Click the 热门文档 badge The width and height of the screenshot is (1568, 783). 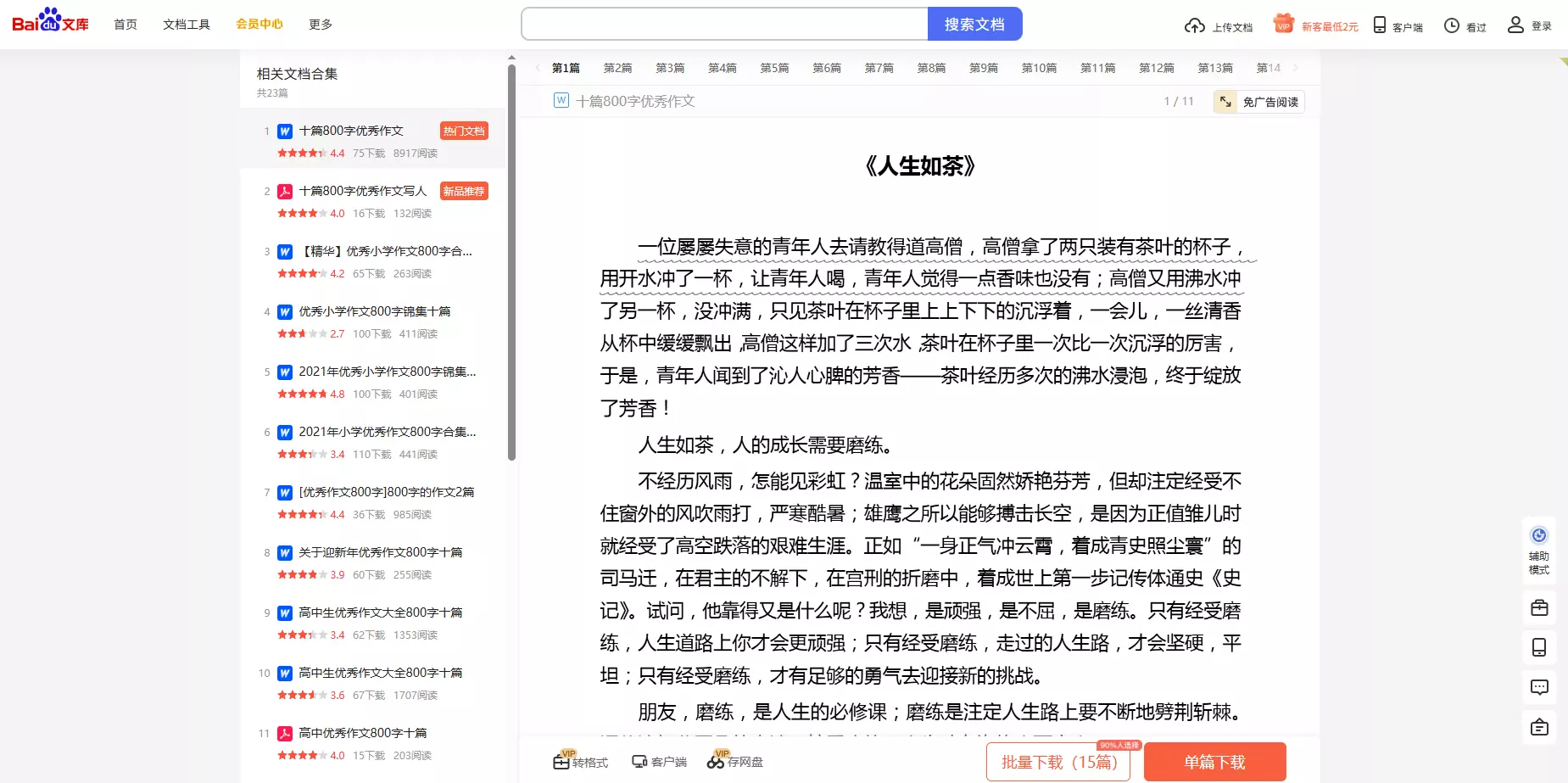click(x=464, y=131)
